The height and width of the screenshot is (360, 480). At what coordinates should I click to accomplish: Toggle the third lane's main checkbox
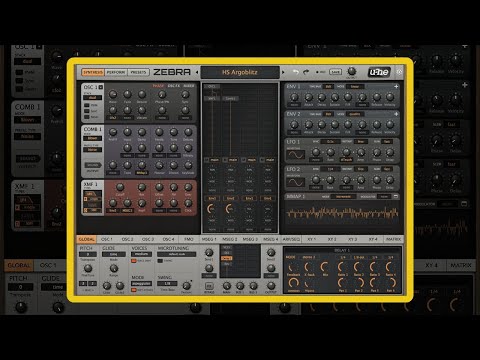click(x=244, y=160)
